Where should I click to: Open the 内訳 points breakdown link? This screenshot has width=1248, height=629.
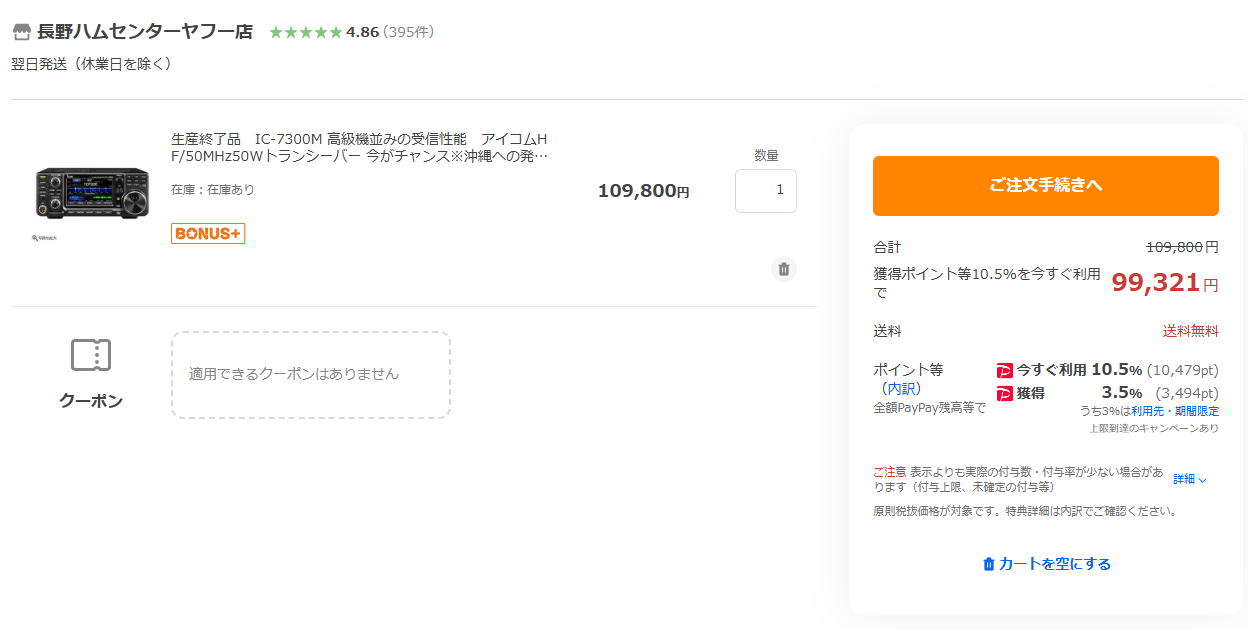[901, 389]
